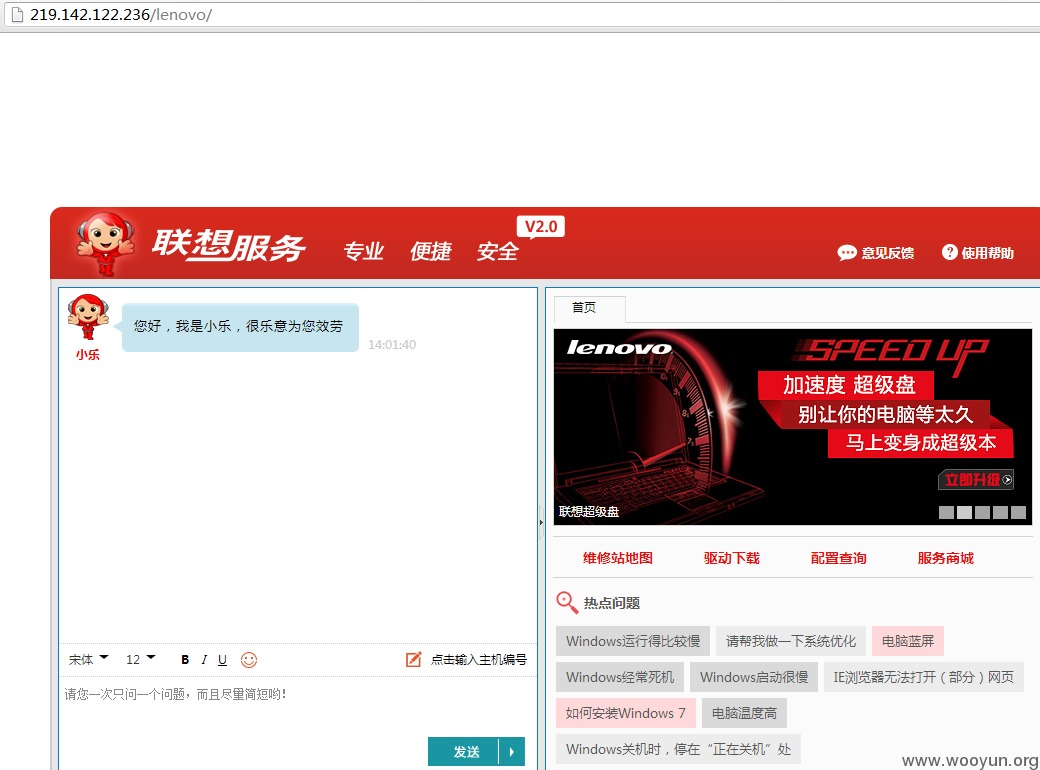
Task: Select hot question Windows经常死机
Action: point(619,676)
